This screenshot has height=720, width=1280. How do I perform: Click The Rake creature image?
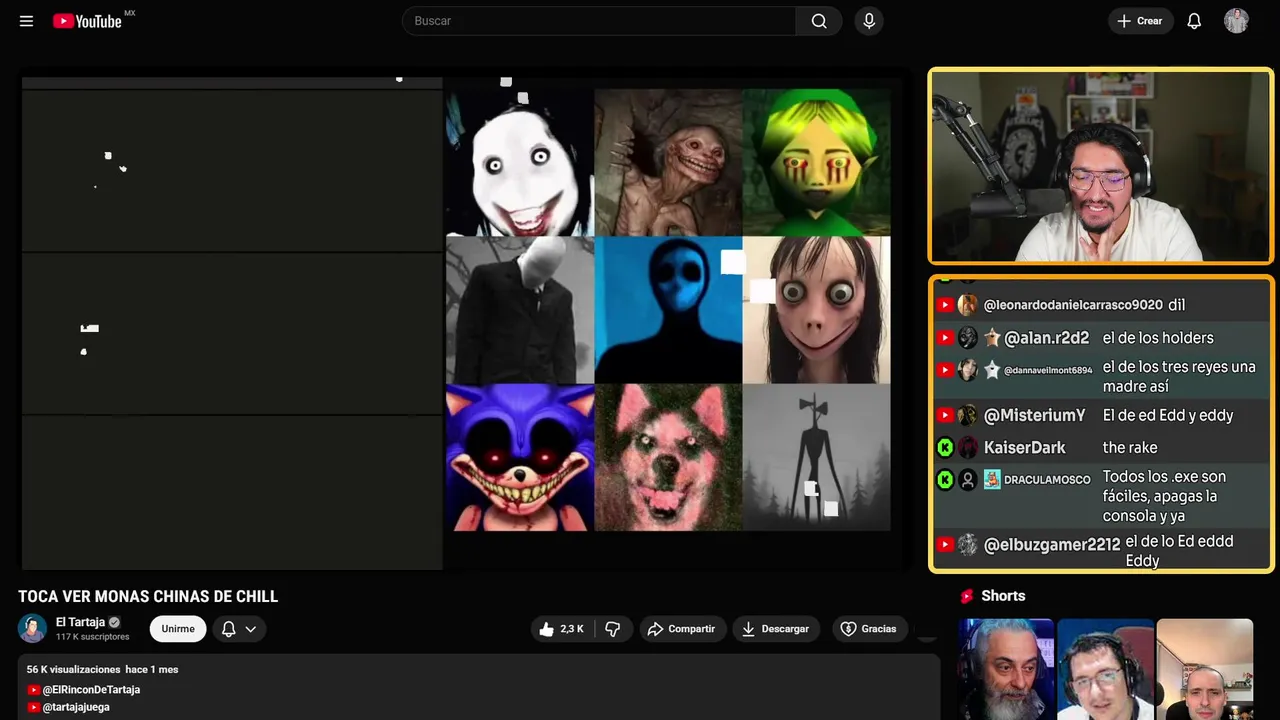668,162
